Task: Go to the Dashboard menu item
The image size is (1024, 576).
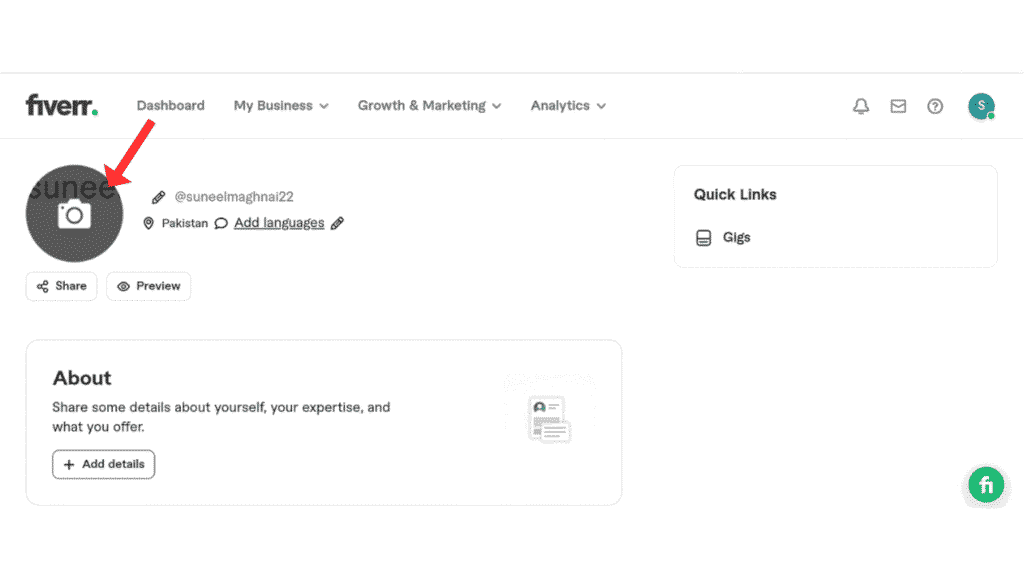Action: point(171,106)
